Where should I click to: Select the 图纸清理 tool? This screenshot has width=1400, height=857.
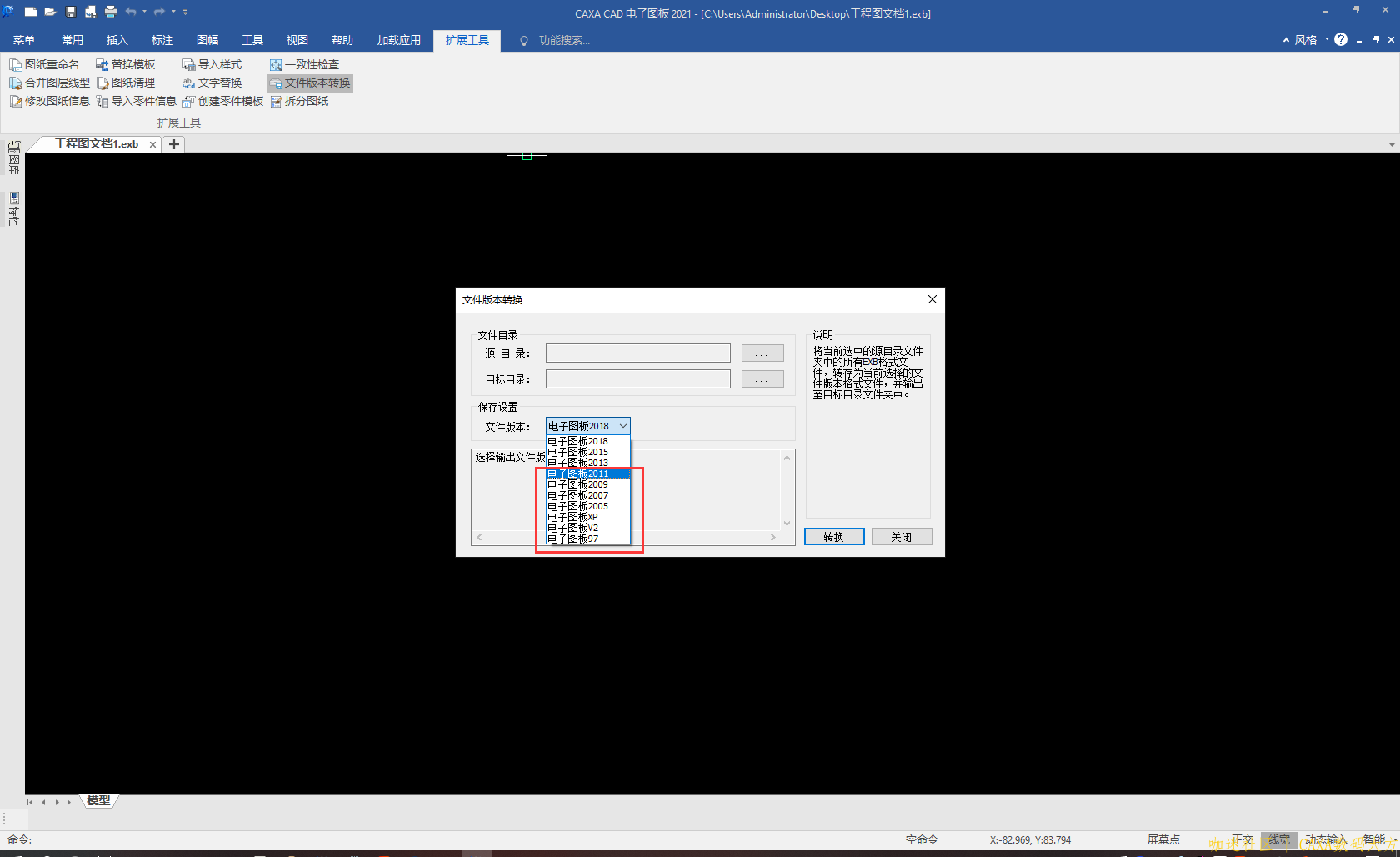(125, 83)
